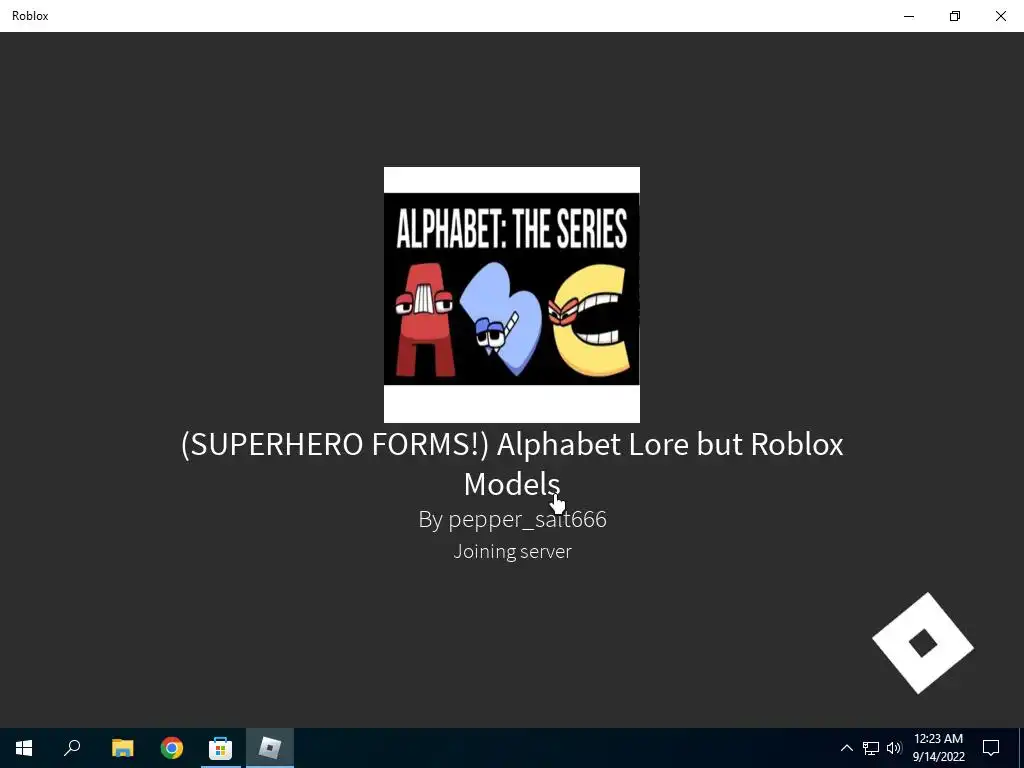
Task: Open network status tray icon
Action: [x=871, y=748]
